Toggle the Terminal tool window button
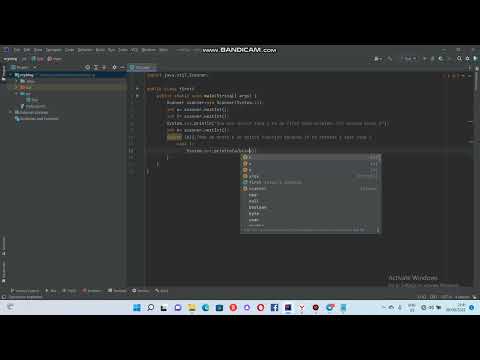This screenshot has height=360, width=480. 117,291
